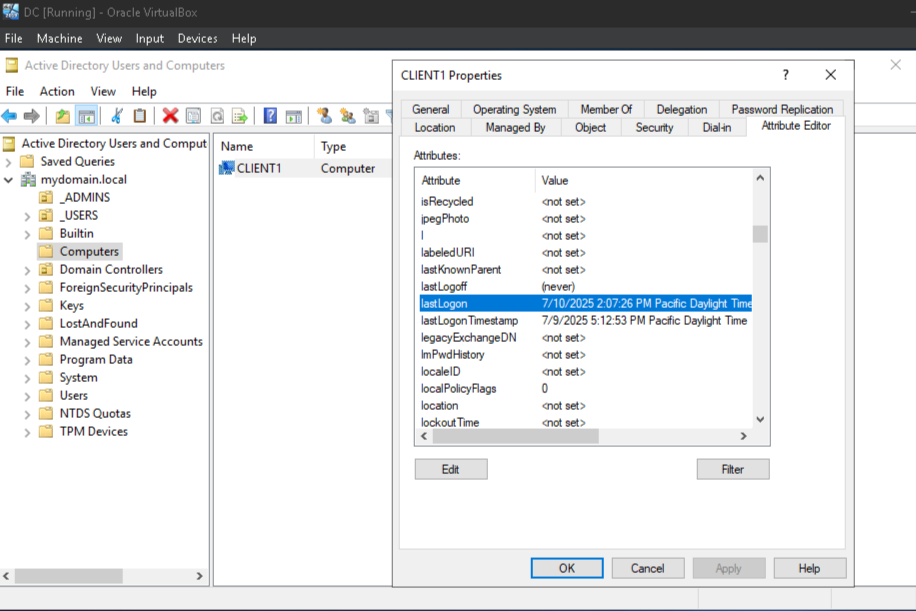The height and width of the screenshot is (611, 916).
Task: Expand the Keys container
Action: coord(27,306)
